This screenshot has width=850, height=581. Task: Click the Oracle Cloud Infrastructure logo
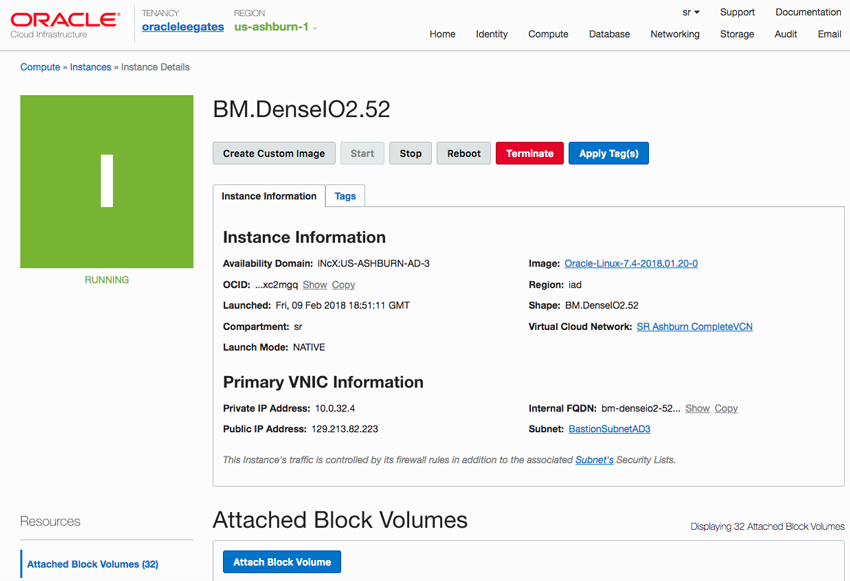65,25
